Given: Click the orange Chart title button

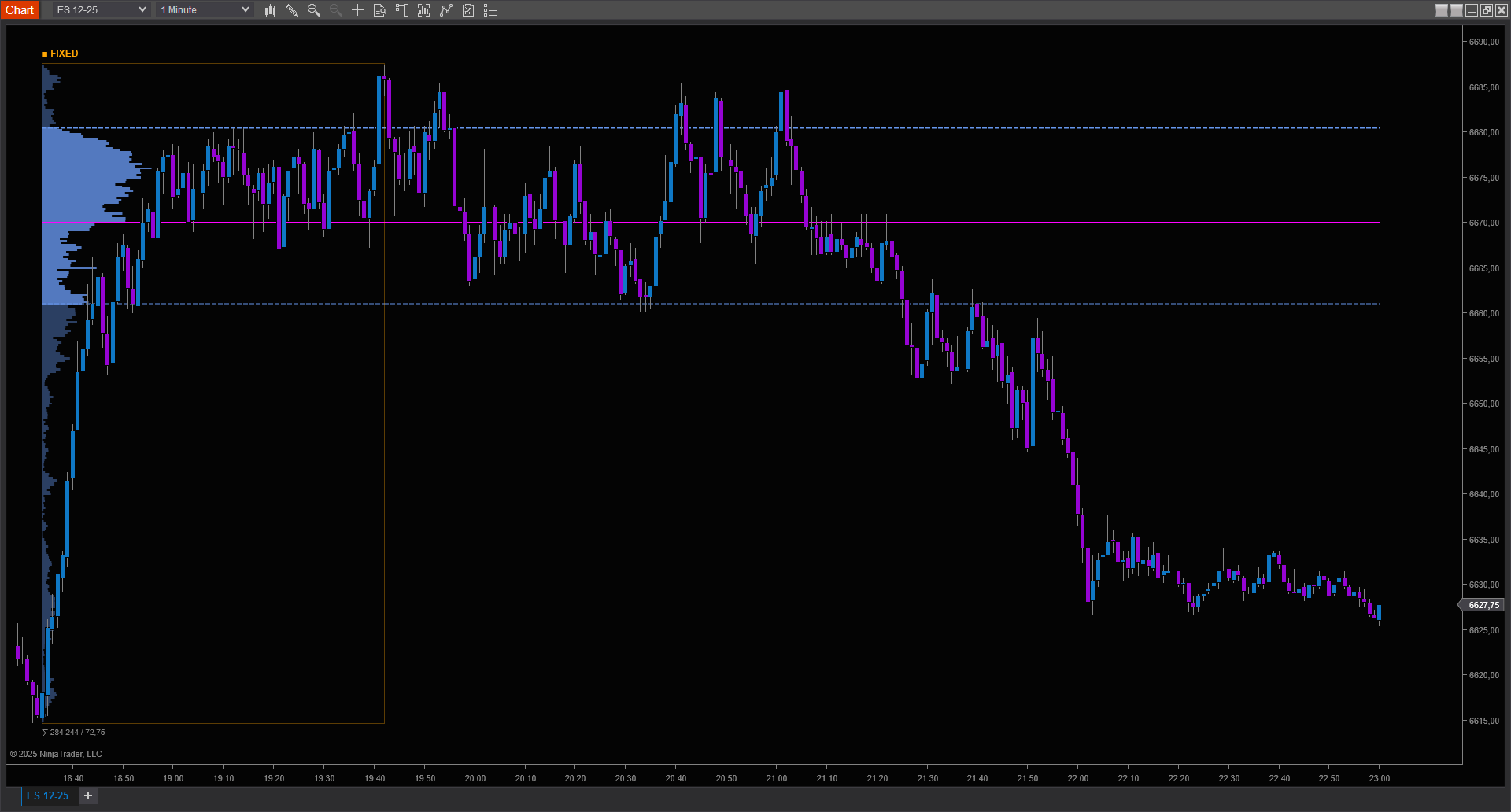Looking at the screenshot, I should (20, 10).
